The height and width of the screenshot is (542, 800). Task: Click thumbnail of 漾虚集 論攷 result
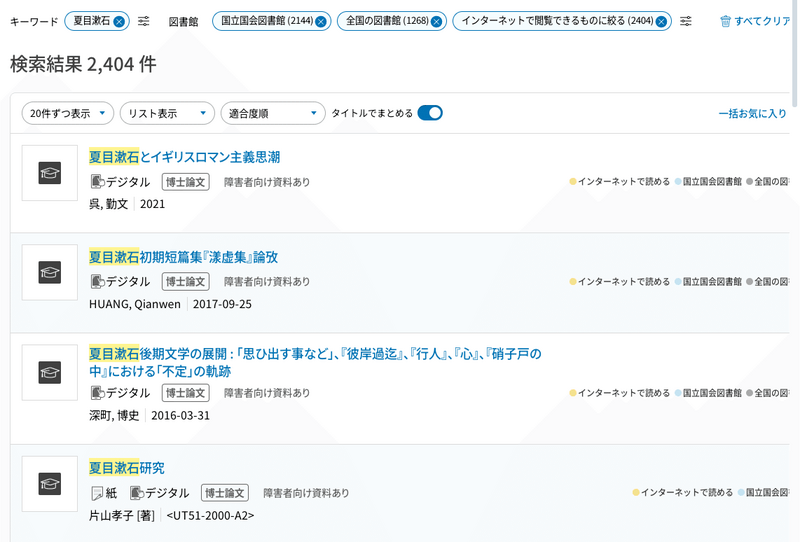click(x=49, y=272)
